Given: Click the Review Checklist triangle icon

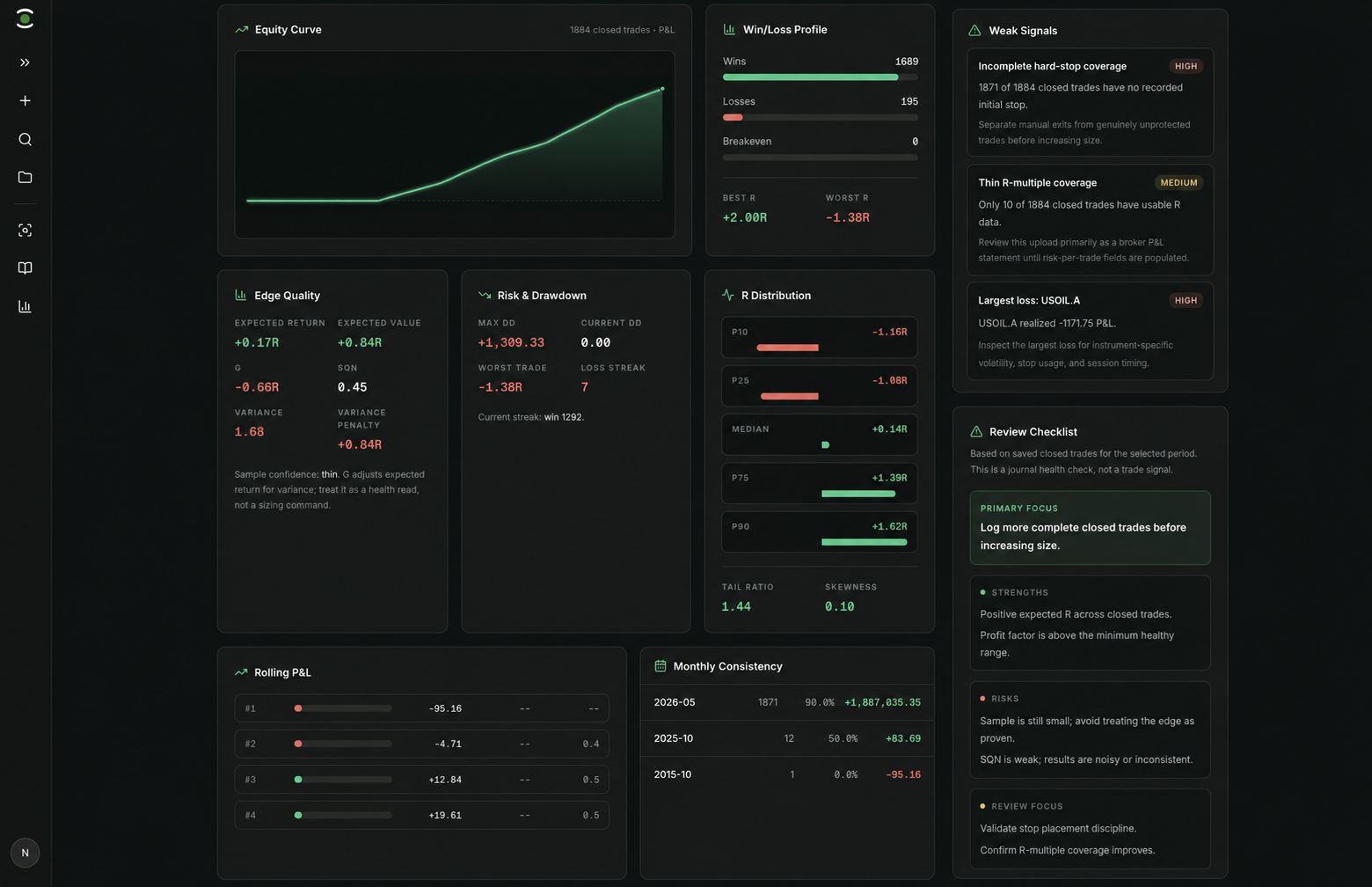Looking at the screenshot, I should (976, 432).
